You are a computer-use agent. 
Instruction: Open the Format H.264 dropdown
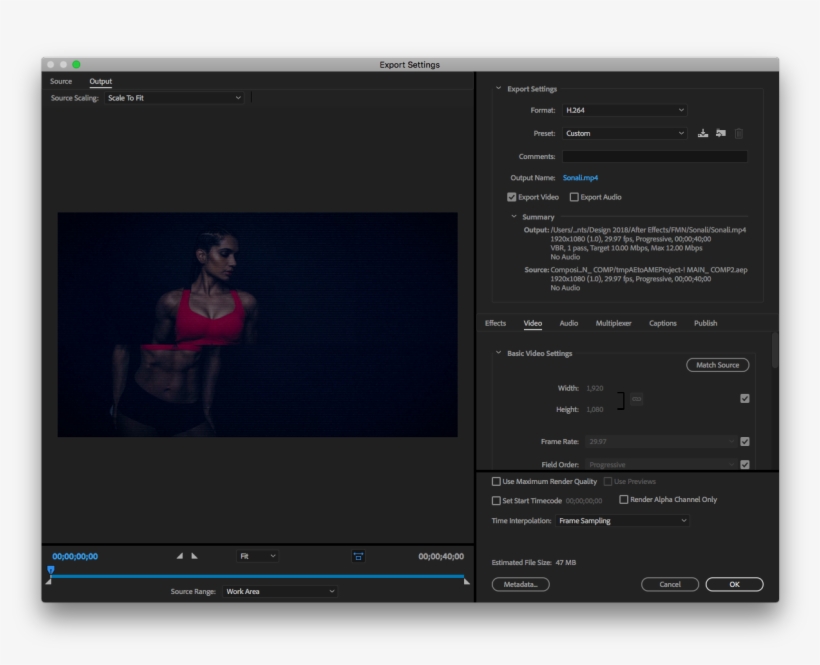tap(624, 110)
